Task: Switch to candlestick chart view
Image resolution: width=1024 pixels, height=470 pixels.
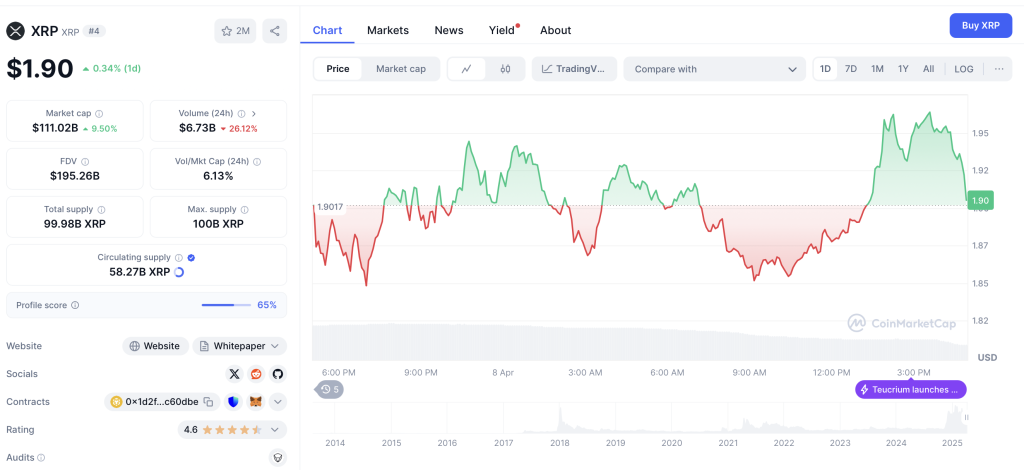Action: point(505,69)
